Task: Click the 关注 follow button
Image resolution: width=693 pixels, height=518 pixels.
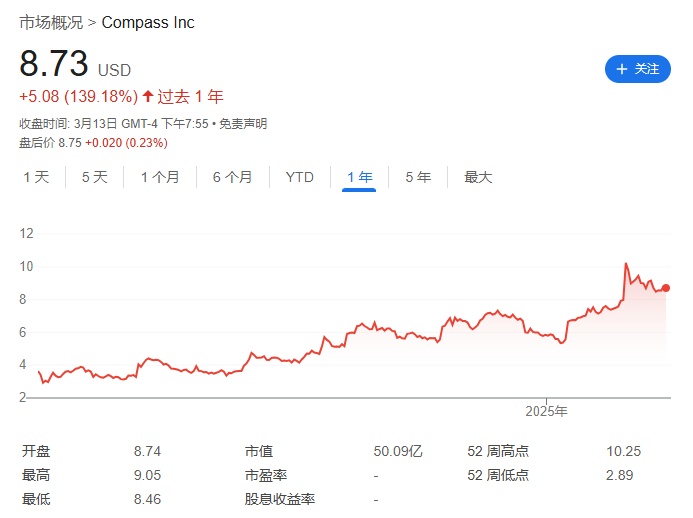Action: click(637, 69)
